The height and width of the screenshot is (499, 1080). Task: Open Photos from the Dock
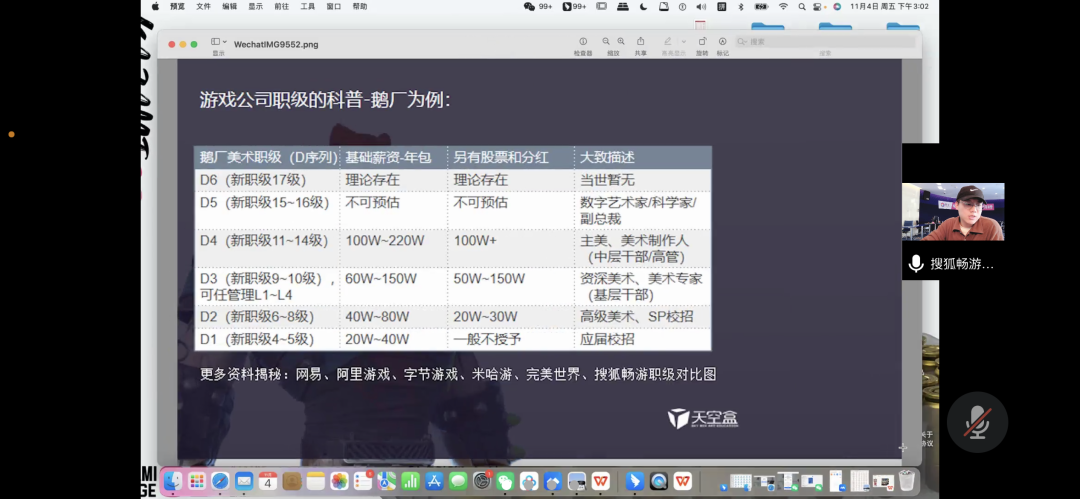point(340,480)
